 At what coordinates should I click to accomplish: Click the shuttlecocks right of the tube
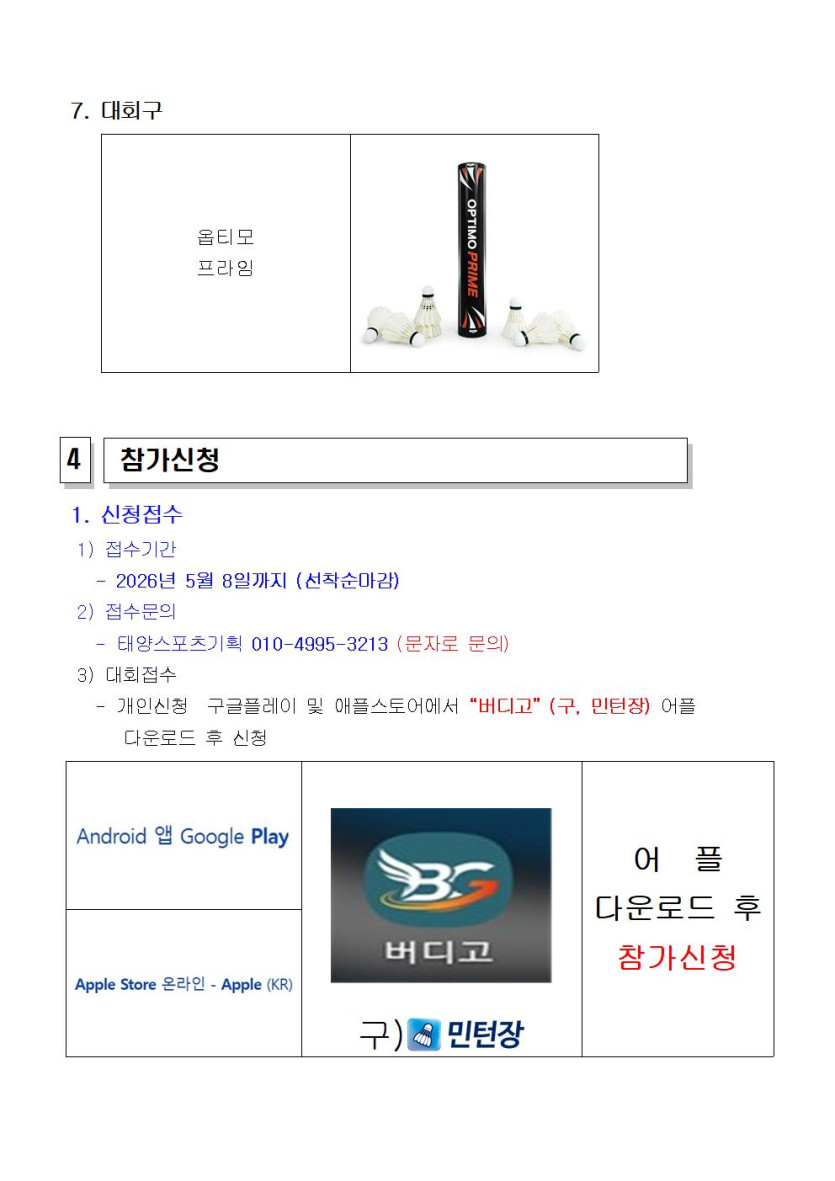543,324
